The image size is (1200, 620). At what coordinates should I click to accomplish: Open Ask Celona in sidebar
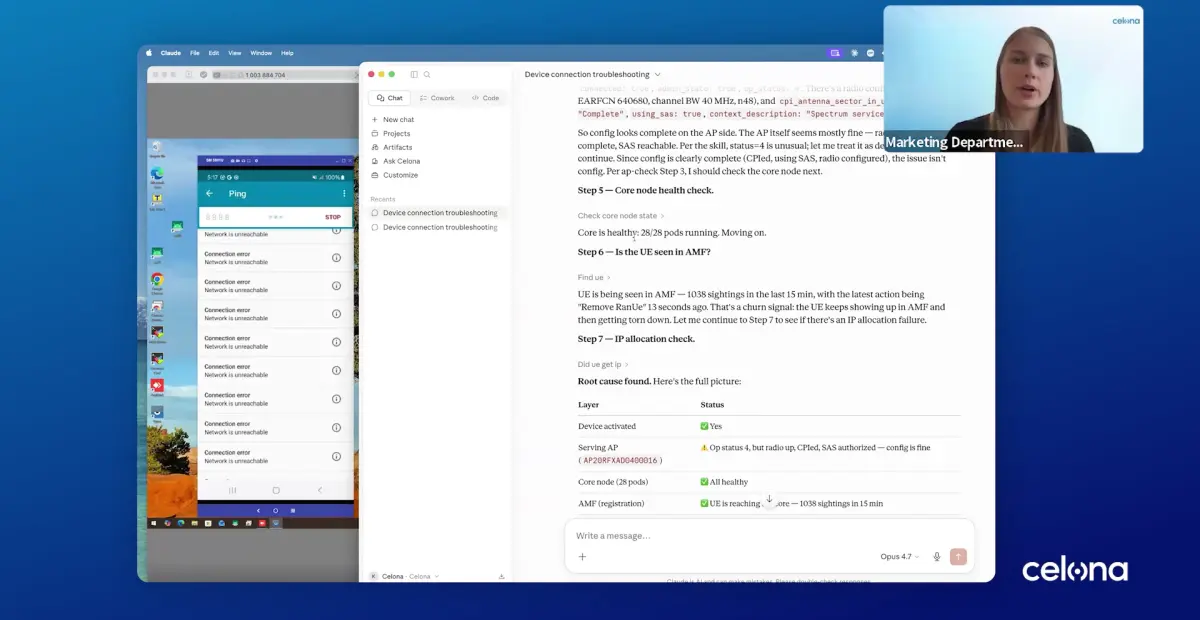(395, 161)
